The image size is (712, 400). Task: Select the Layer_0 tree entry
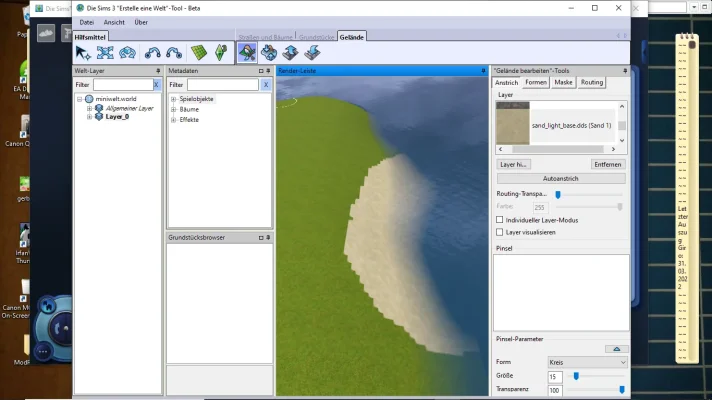point(117,117)
